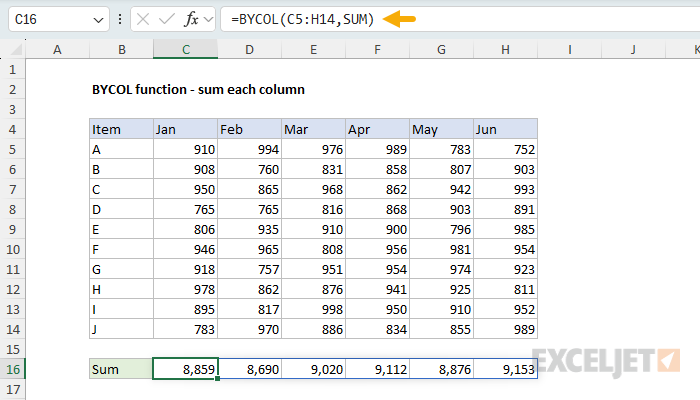Viewport: 700px width, 400px height.
Task: Select column D header
Action: pyautogui.click(x=250, y=50)
